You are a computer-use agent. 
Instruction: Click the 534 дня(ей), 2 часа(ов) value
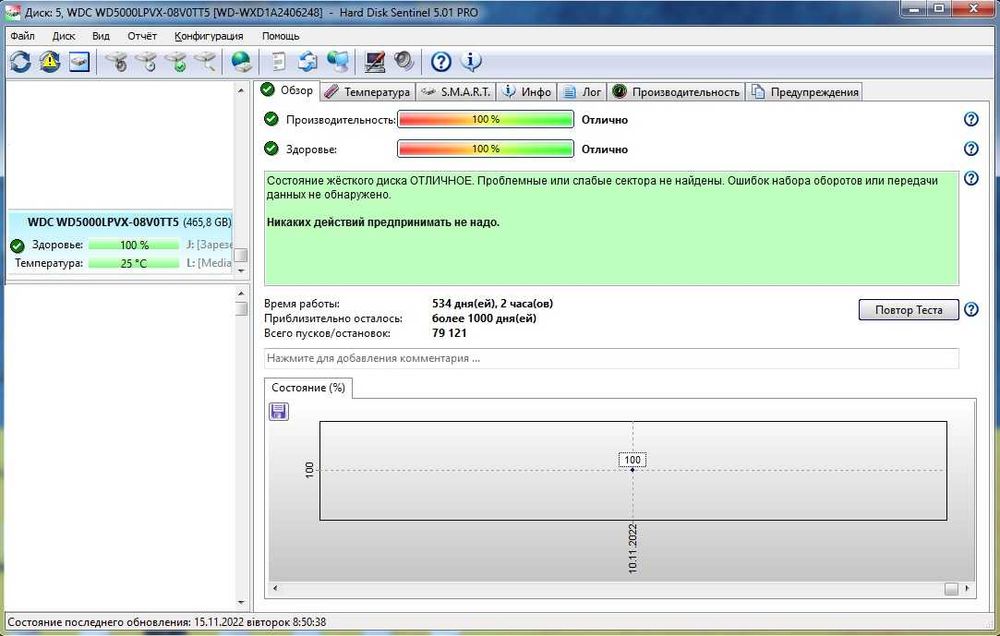(x=492, y=304)
